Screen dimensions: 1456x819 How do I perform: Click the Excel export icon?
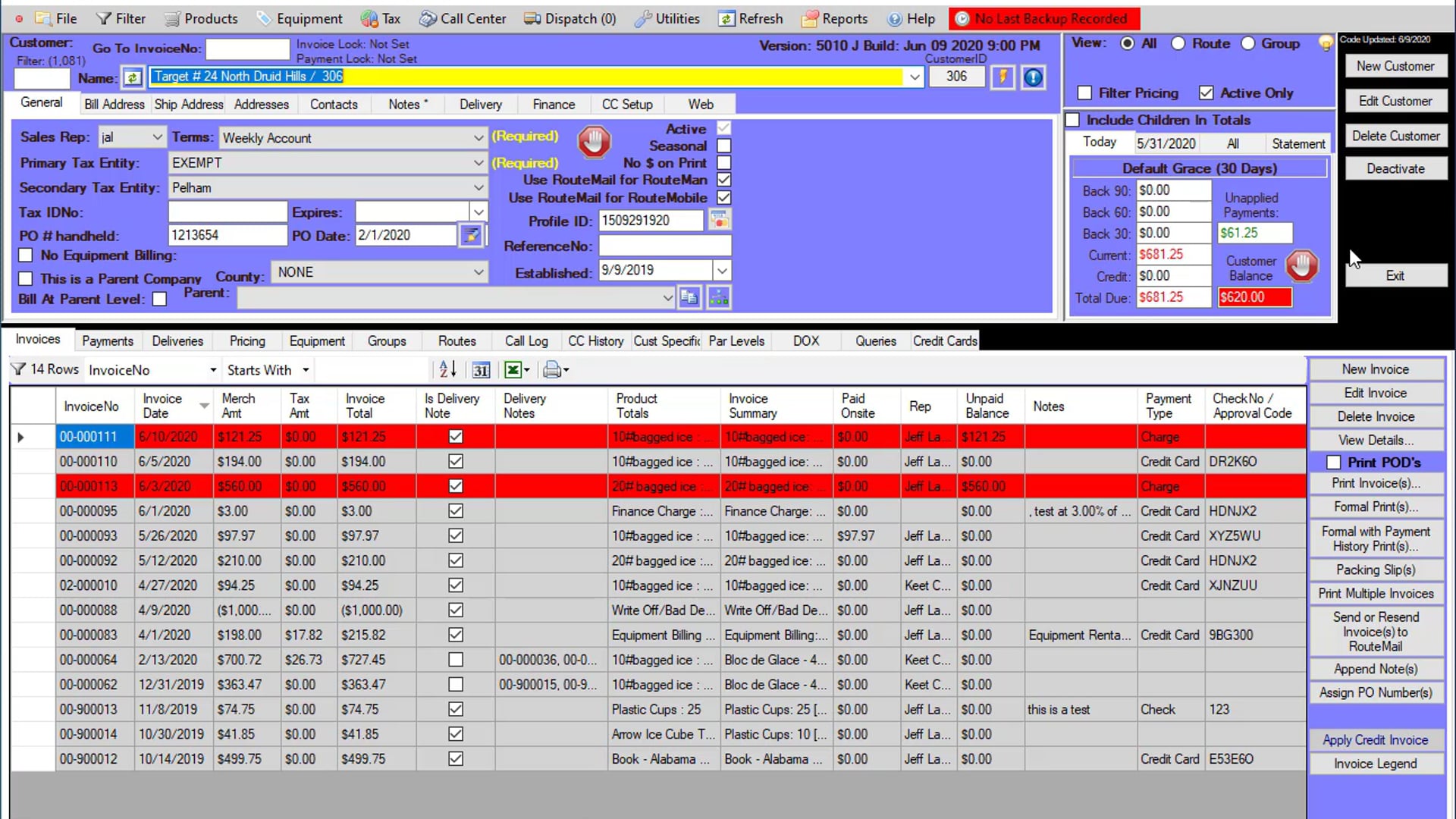point(513,370)
